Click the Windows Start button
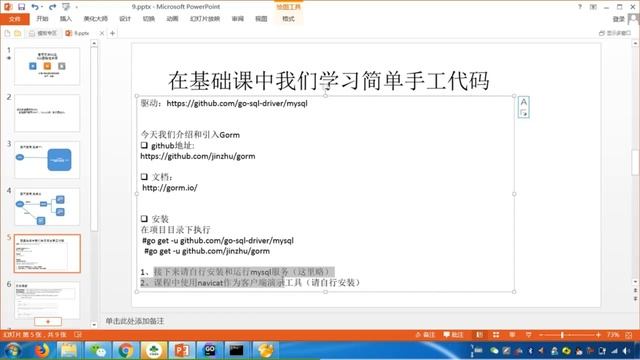The image size is (640, 360). [x=12, y=350]
